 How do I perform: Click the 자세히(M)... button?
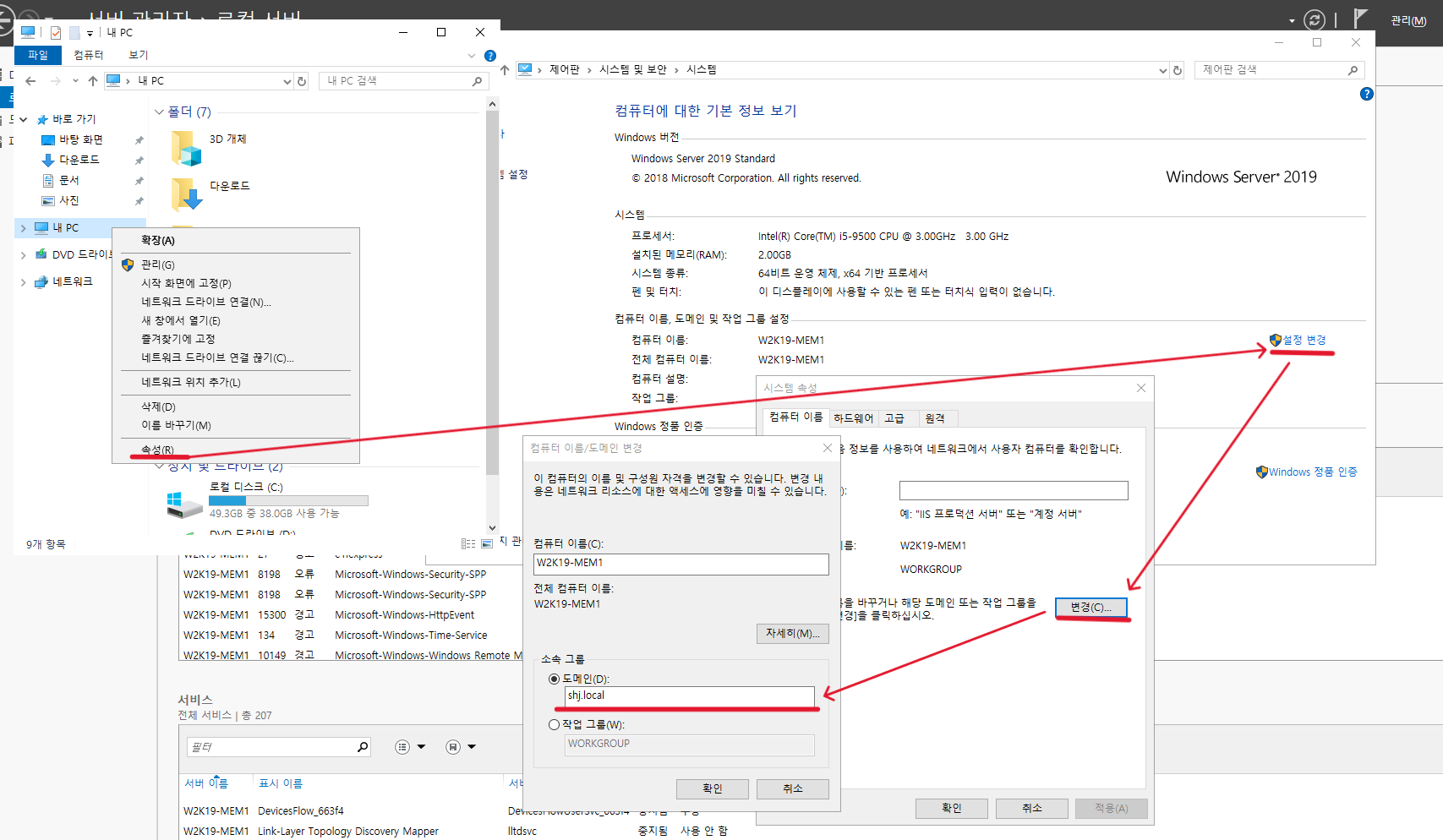pos(792,634)
